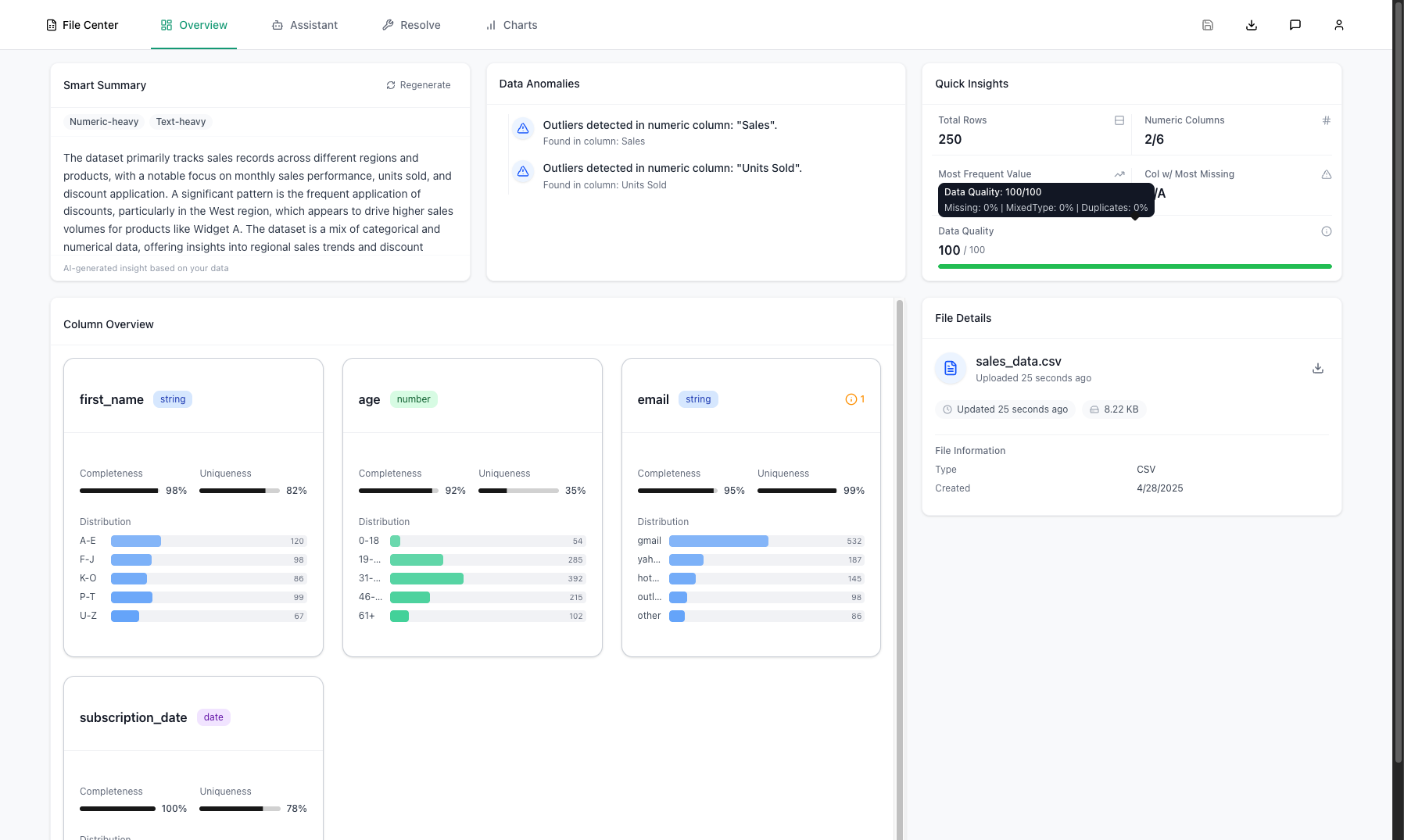The width and height of the screenshot is (1404, 840).
Task: Click the first_name A-E distribution bar
Action: click(x=136, y=541)
